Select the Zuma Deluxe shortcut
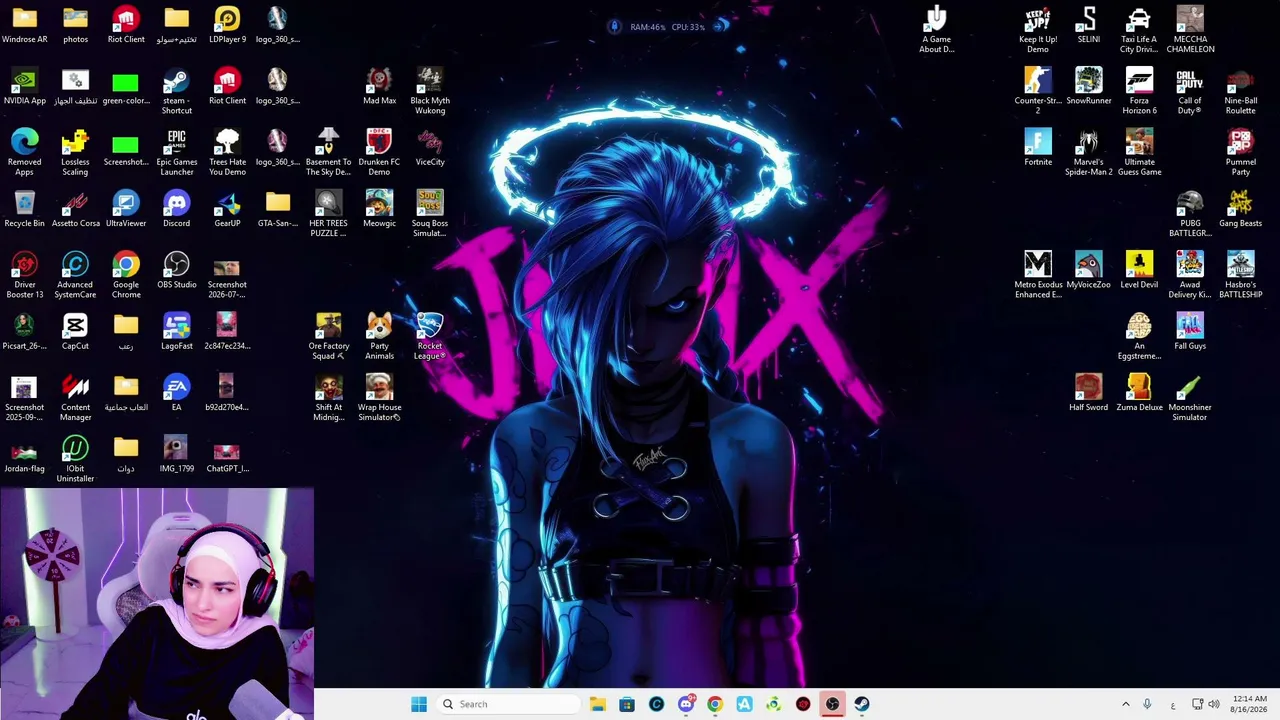The width and height of the screenshot is (1280, 720). 1139,393
